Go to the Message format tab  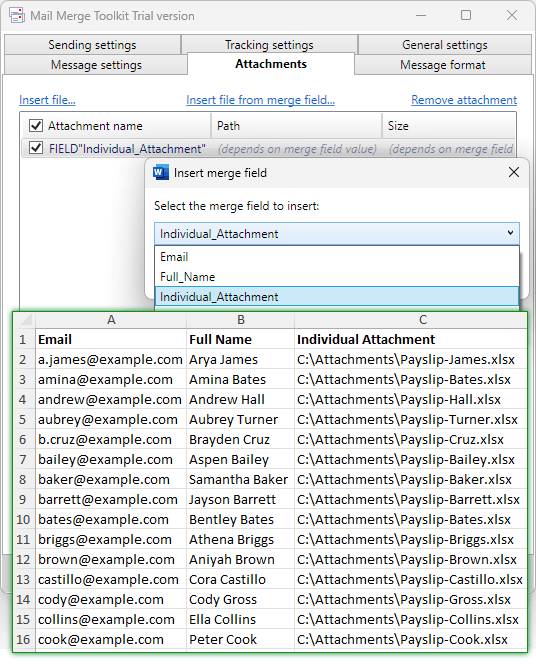click(443, 65)
